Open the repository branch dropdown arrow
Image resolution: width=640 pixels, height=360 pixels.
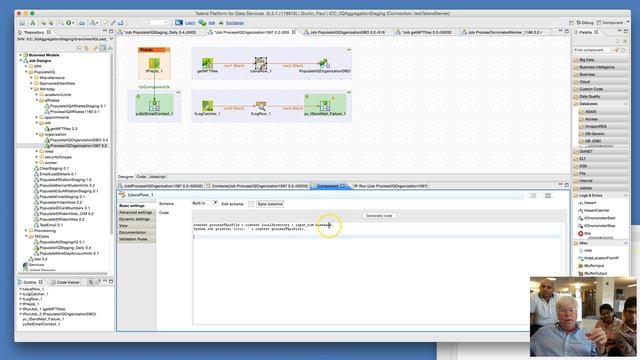click(111, 39)
